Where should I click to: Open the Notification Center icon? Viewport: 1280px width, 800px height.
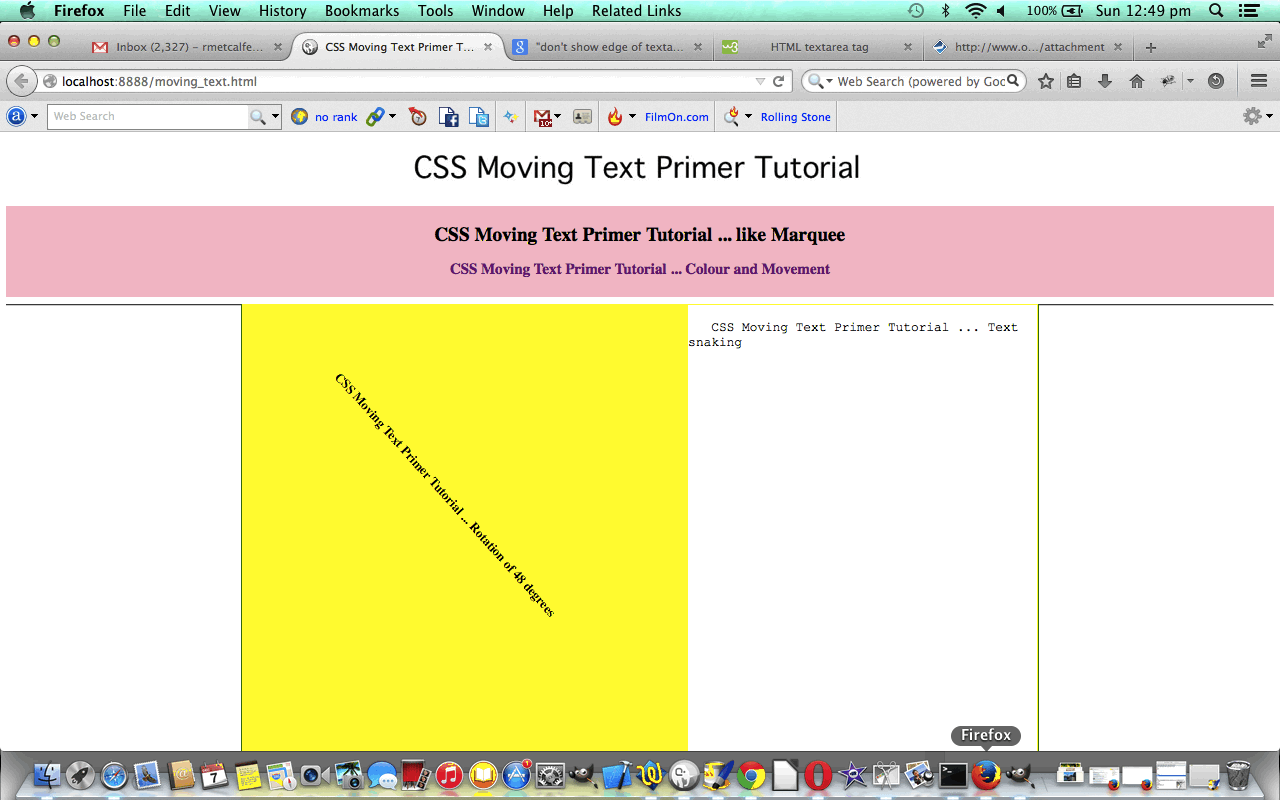click(1248, 11)
